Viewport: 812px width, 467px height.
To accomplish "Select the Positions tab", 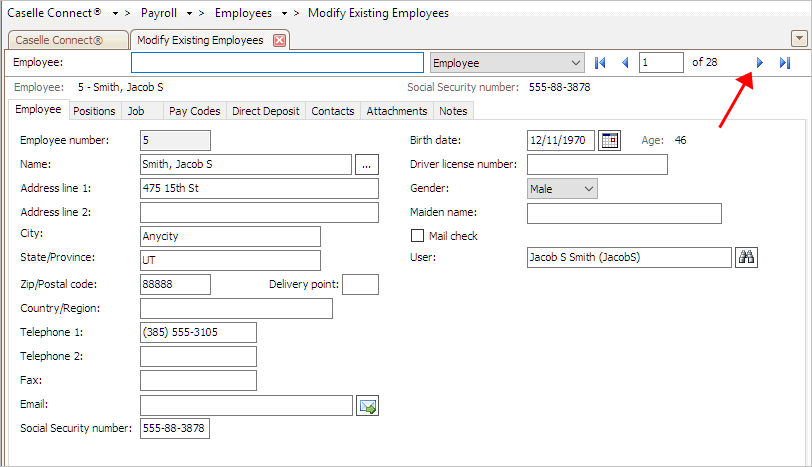I will [94, 111].
